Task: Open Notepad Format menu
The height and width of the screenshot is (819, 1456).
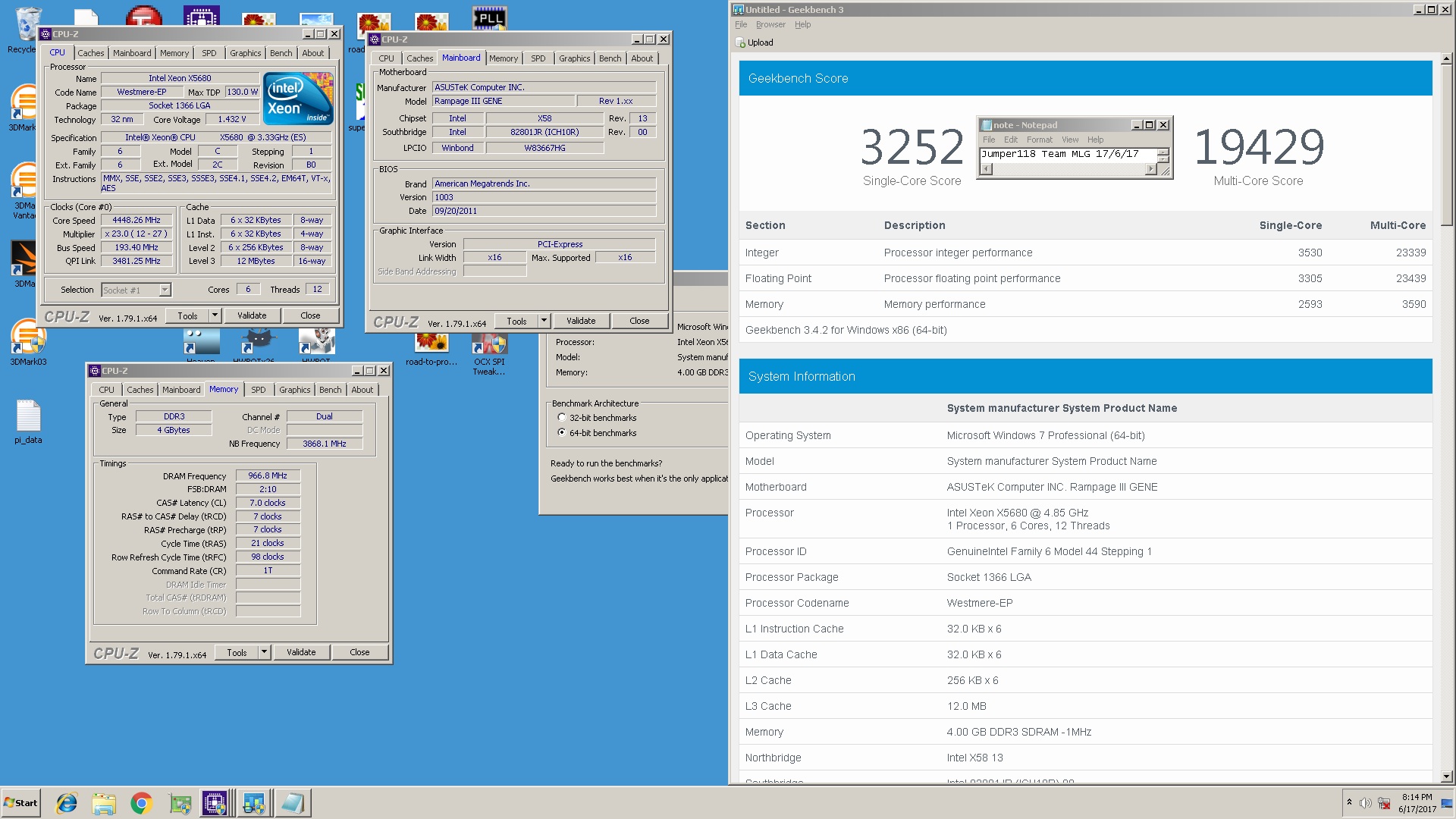Action: coord(1039,140)
